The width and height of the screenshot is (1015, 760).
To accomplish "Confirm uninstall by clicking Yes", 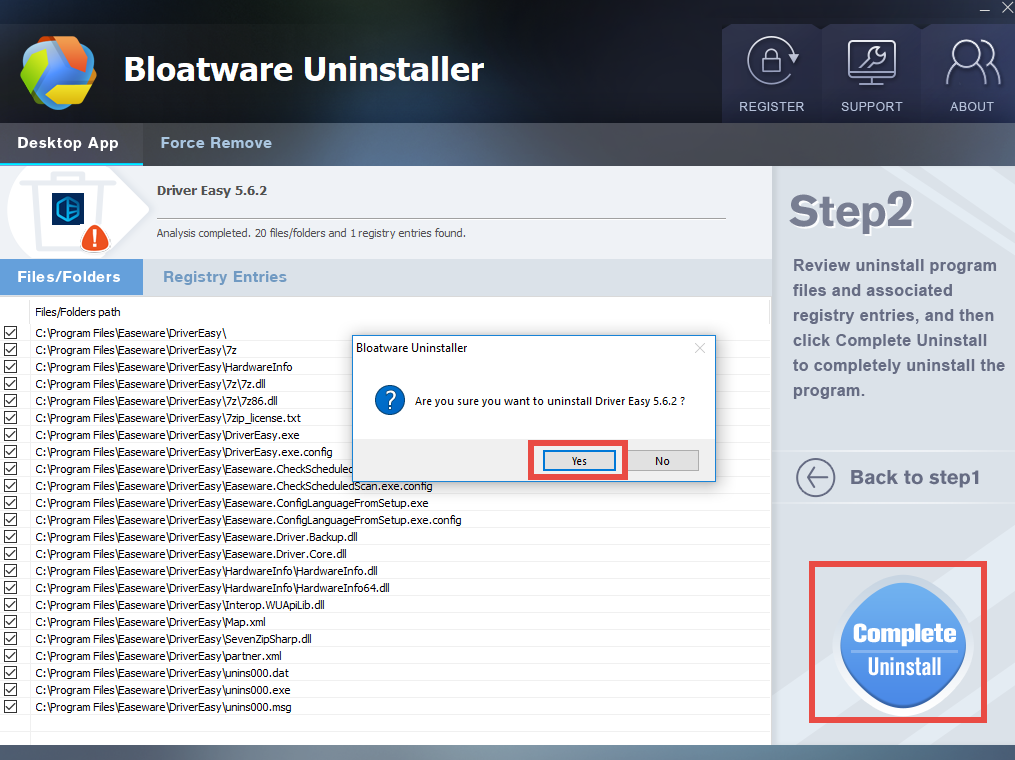I will pyautogui.click(x=579, y=461).
